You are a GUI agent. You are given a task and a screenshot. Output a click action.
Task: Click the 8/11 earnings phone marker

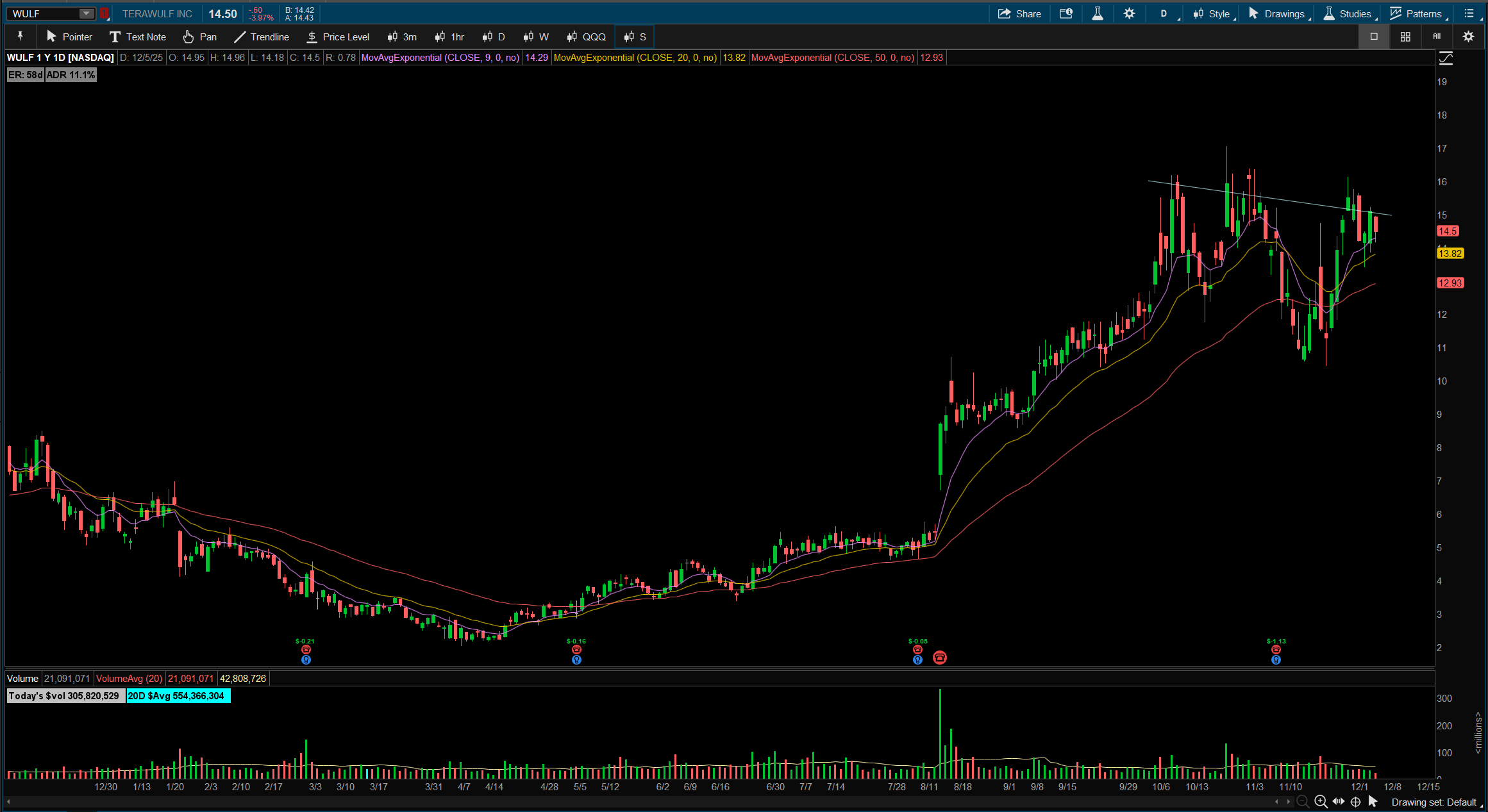pyautogui.click(x=939, y=658)
